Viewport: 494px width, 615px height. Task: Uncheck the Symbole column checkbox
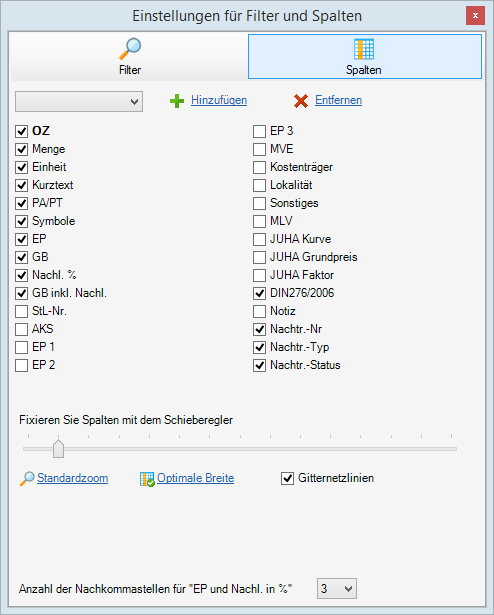(22, 221)
